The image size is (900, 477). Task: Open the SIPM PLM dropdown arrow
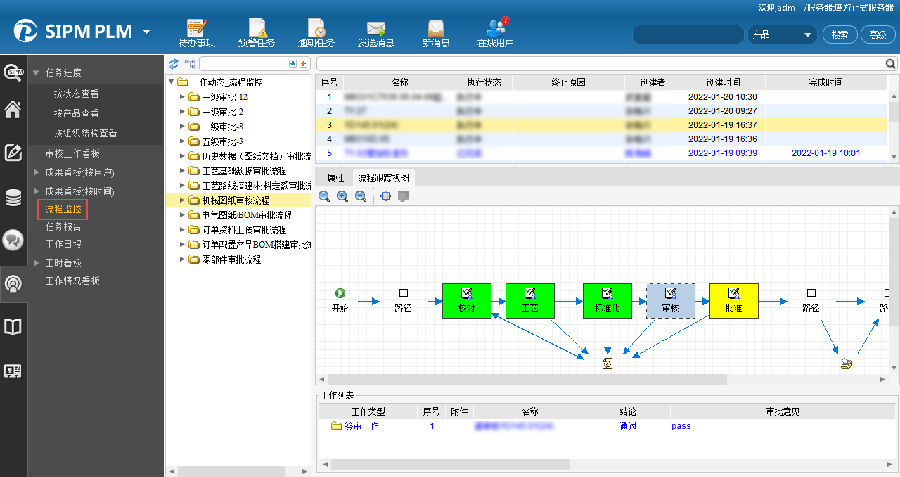click(147, 32)
